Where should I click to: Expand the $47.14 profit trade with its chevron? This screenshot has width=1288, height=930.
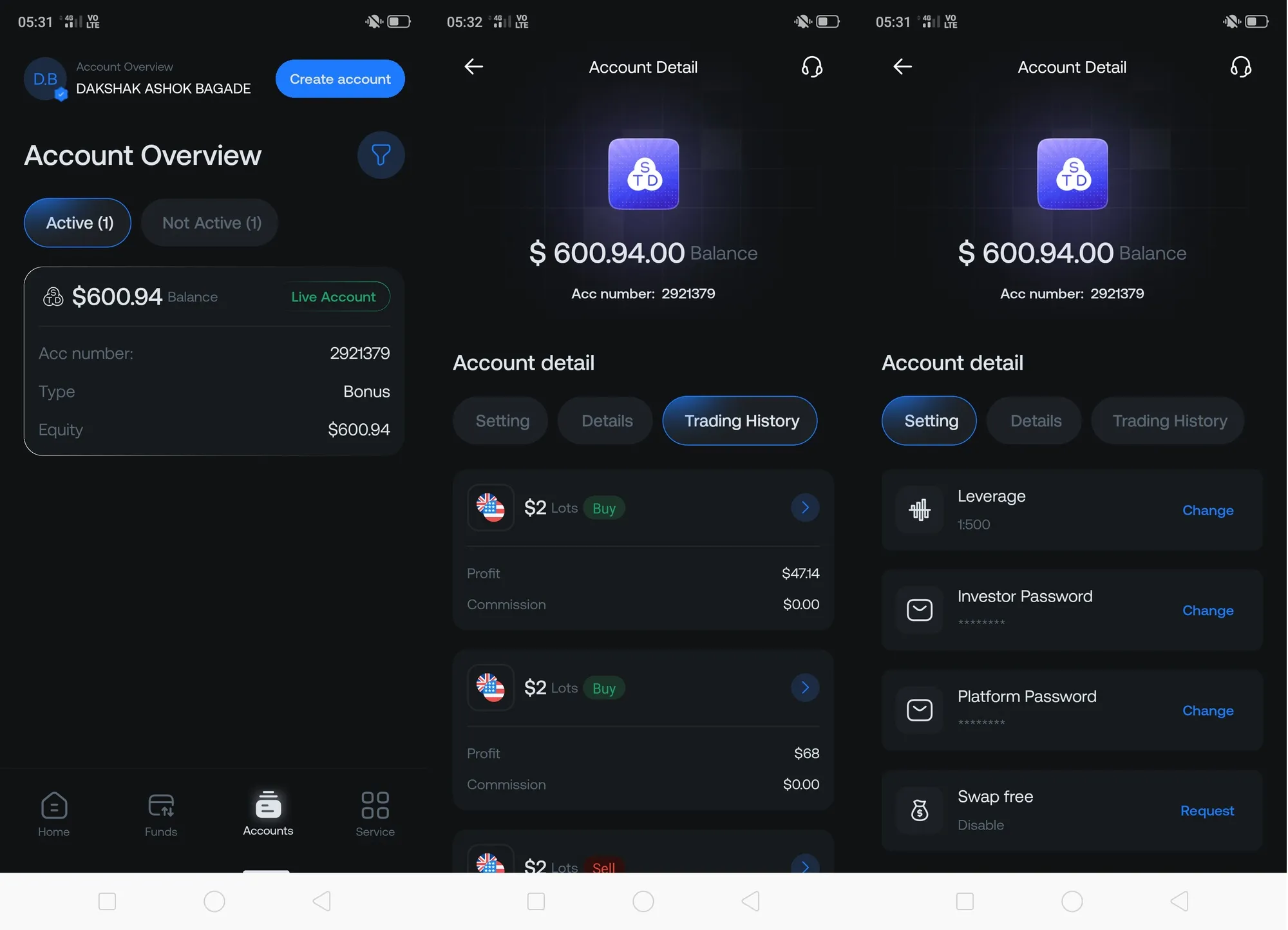(805, 508)
